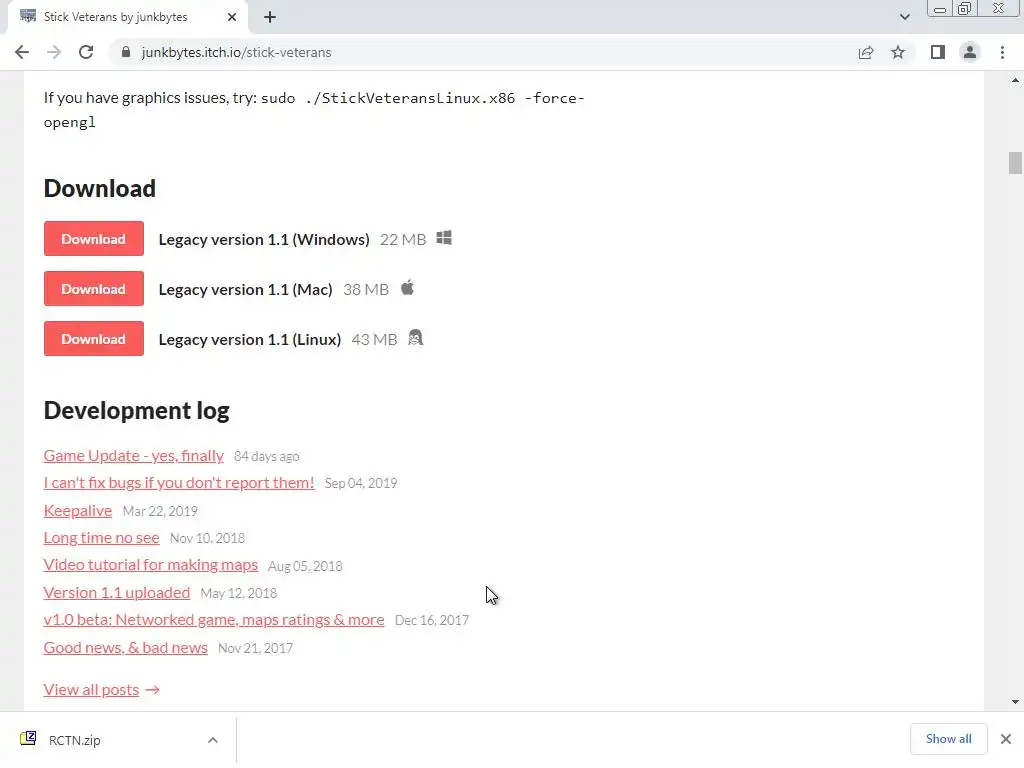Viewport: 1024px width, 768px height.
Task: Download Legacy version 1.1 for Windows
Action: coord(93,238)
